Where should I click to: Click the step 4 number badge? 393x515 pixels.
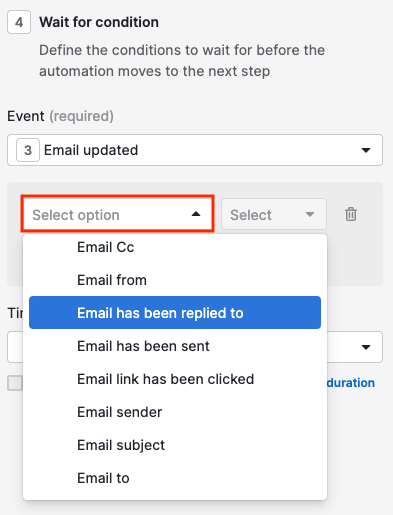[19, 22]
